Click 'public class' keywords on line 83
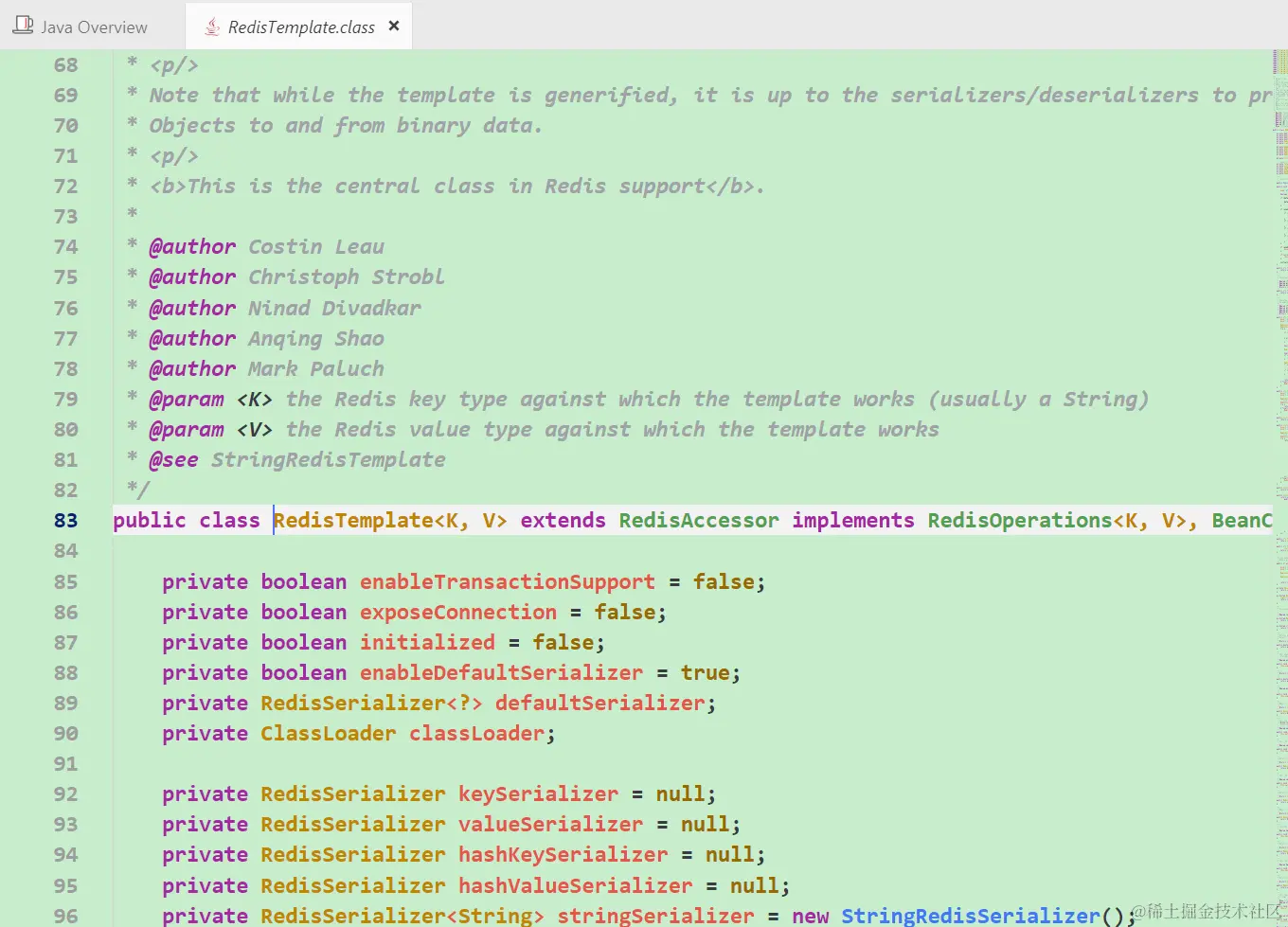Image resolution: width=1288 pixels, height=927 pixels. (187, 520)
